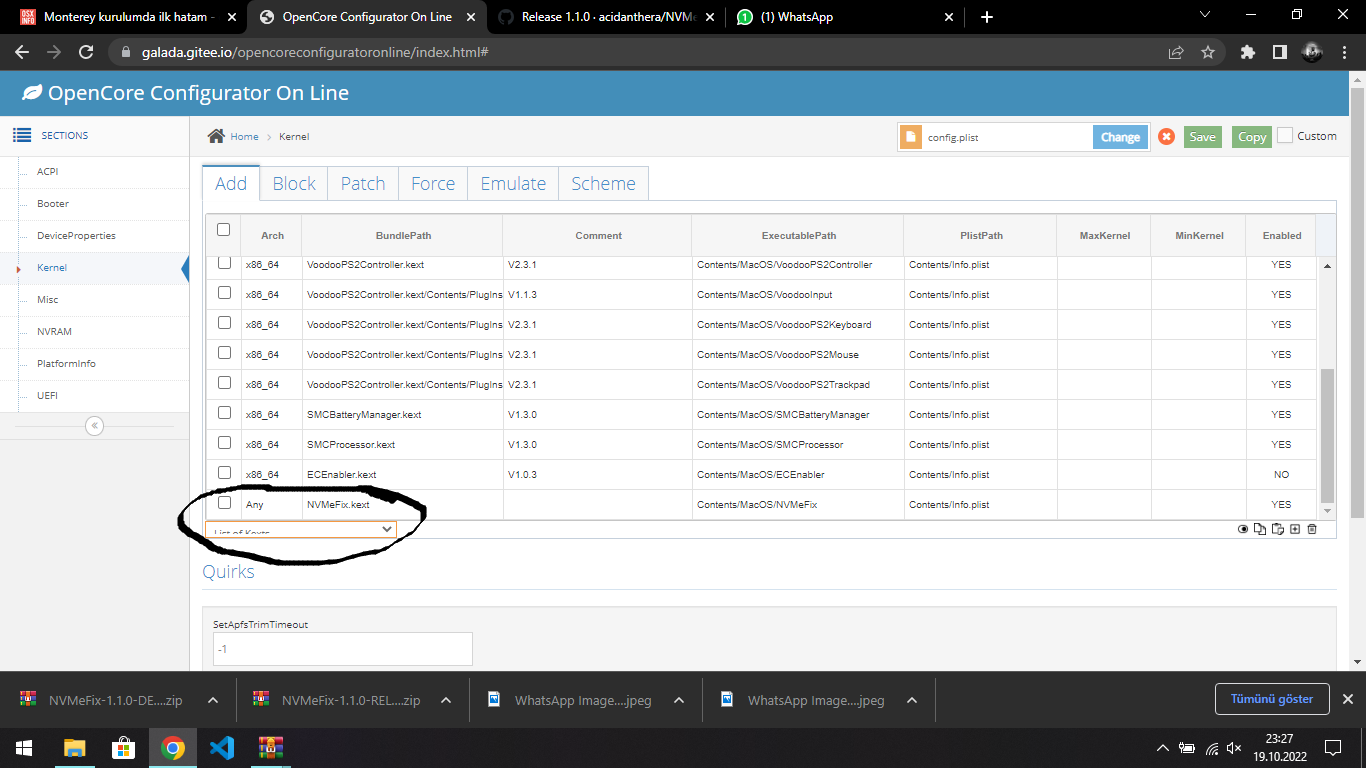Click the paste clipboard icon below the table
This screenshot has width=1366, height=768.
[x=1277, y=529]
